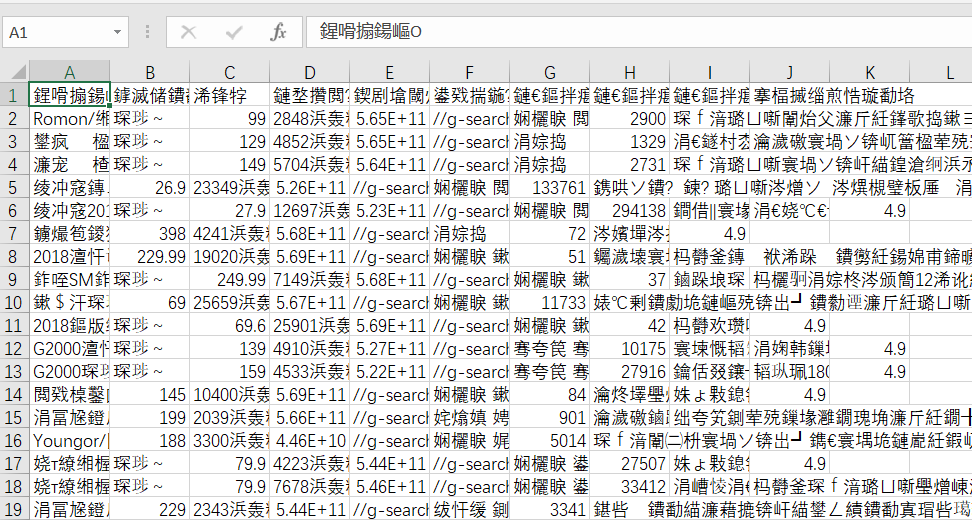Select column C header
Viewport: 972px width, 520px height.
coord(230,73)
